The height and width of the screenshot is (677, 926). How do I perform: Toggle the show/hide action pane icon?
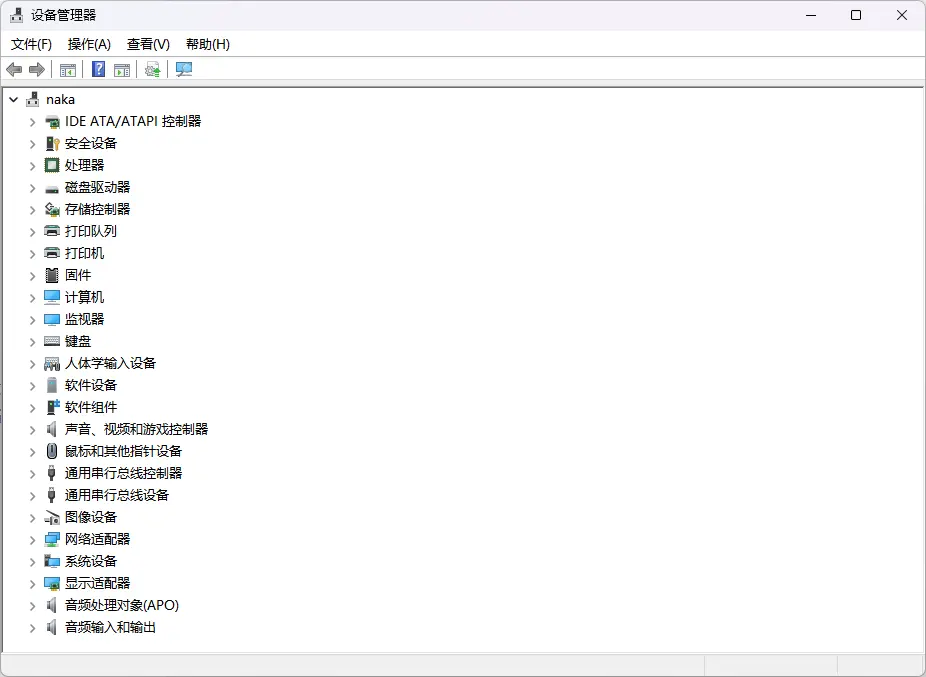122,70
